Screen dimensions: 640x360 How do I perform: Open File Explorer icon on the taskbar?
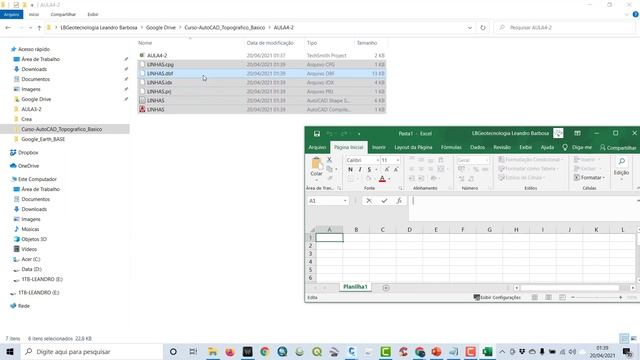212,351
